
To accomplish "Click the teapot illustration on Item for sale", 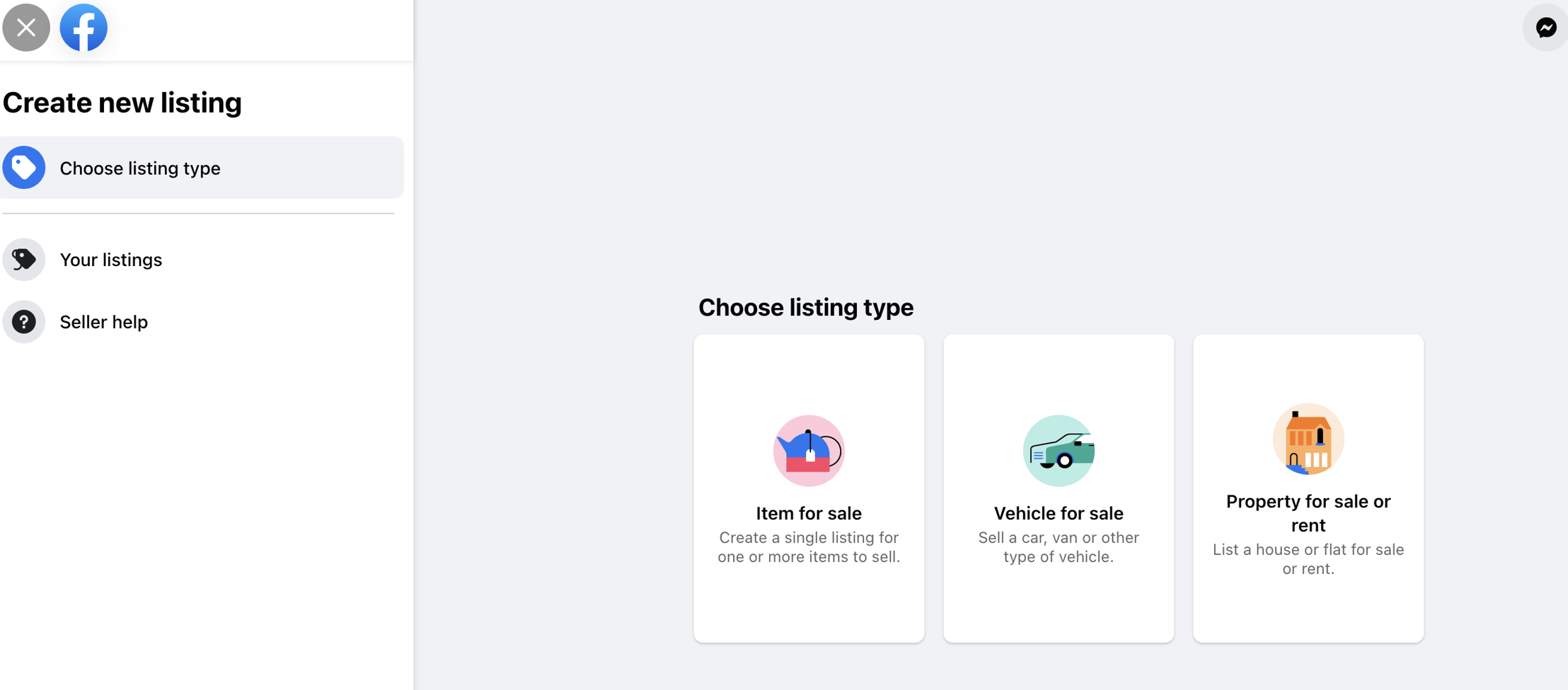I will pos(808,451).
